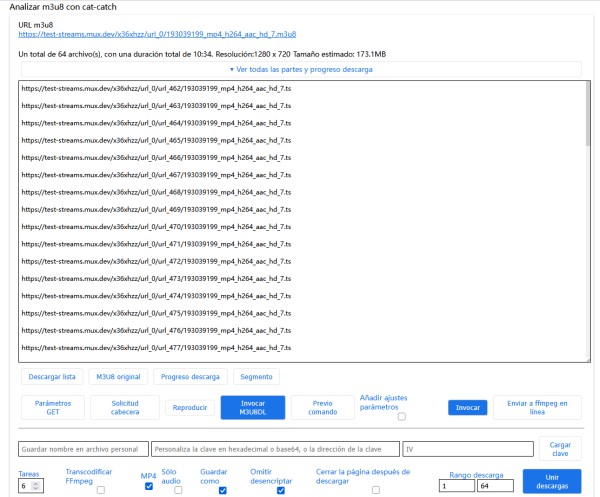Uncheck the 'MP4' checkbox
Screen dimensions: 600x497
149,487
